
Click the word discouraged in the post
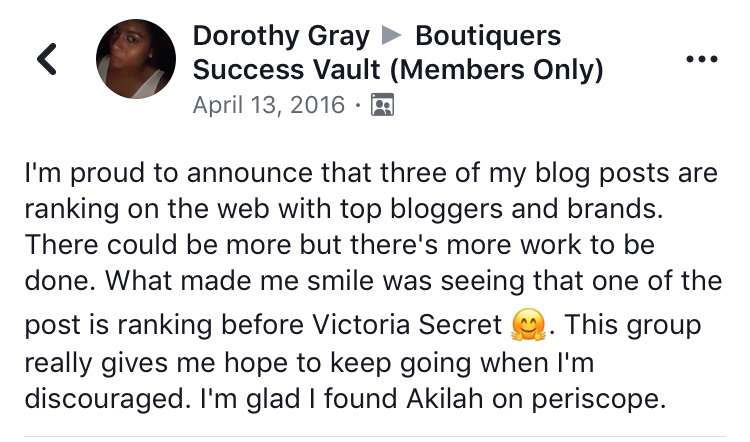click(104, 399)
